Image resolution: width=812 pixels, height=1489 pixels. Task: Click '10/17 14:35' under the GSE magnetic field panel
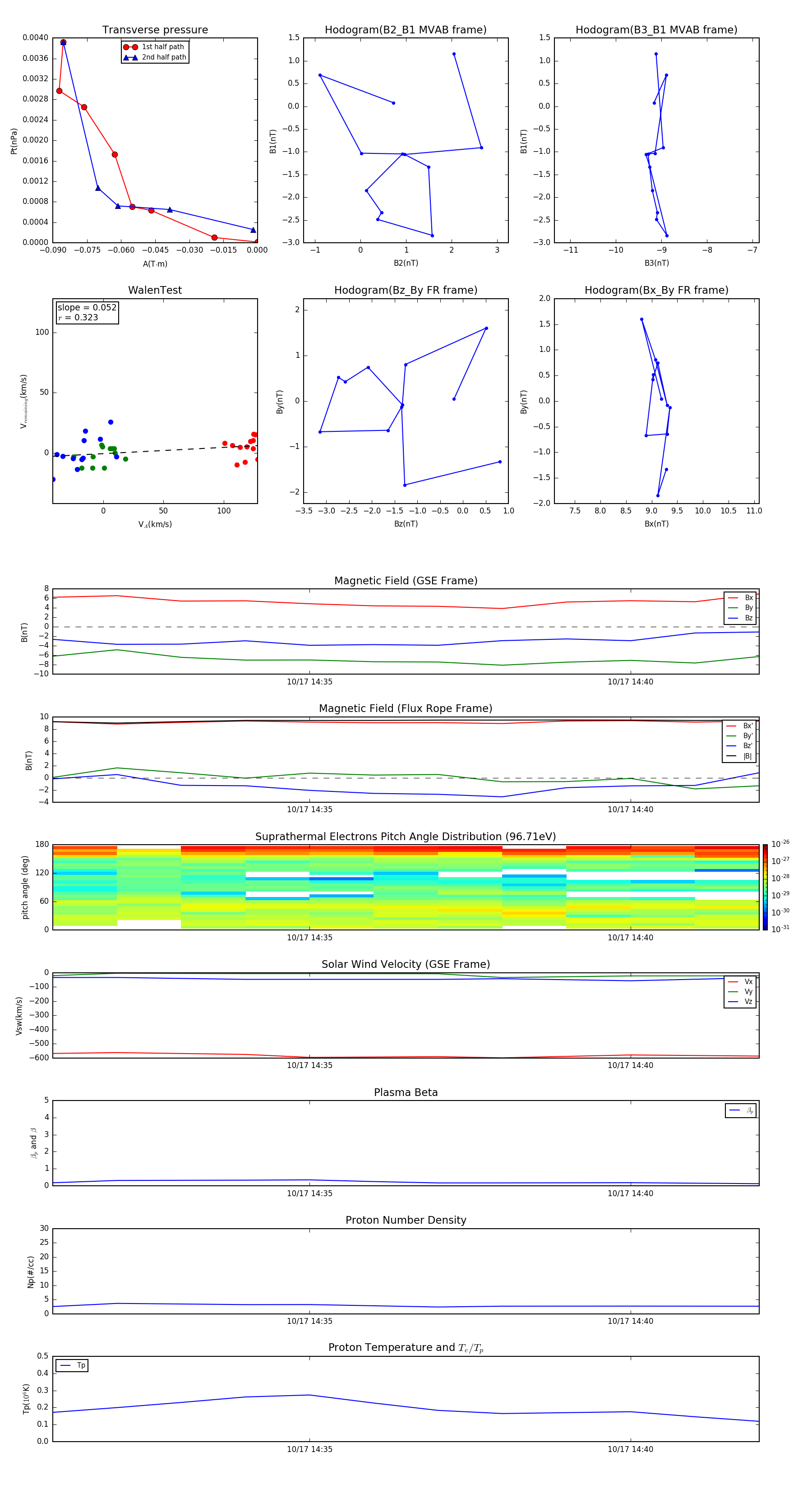[x=310, y=682]
